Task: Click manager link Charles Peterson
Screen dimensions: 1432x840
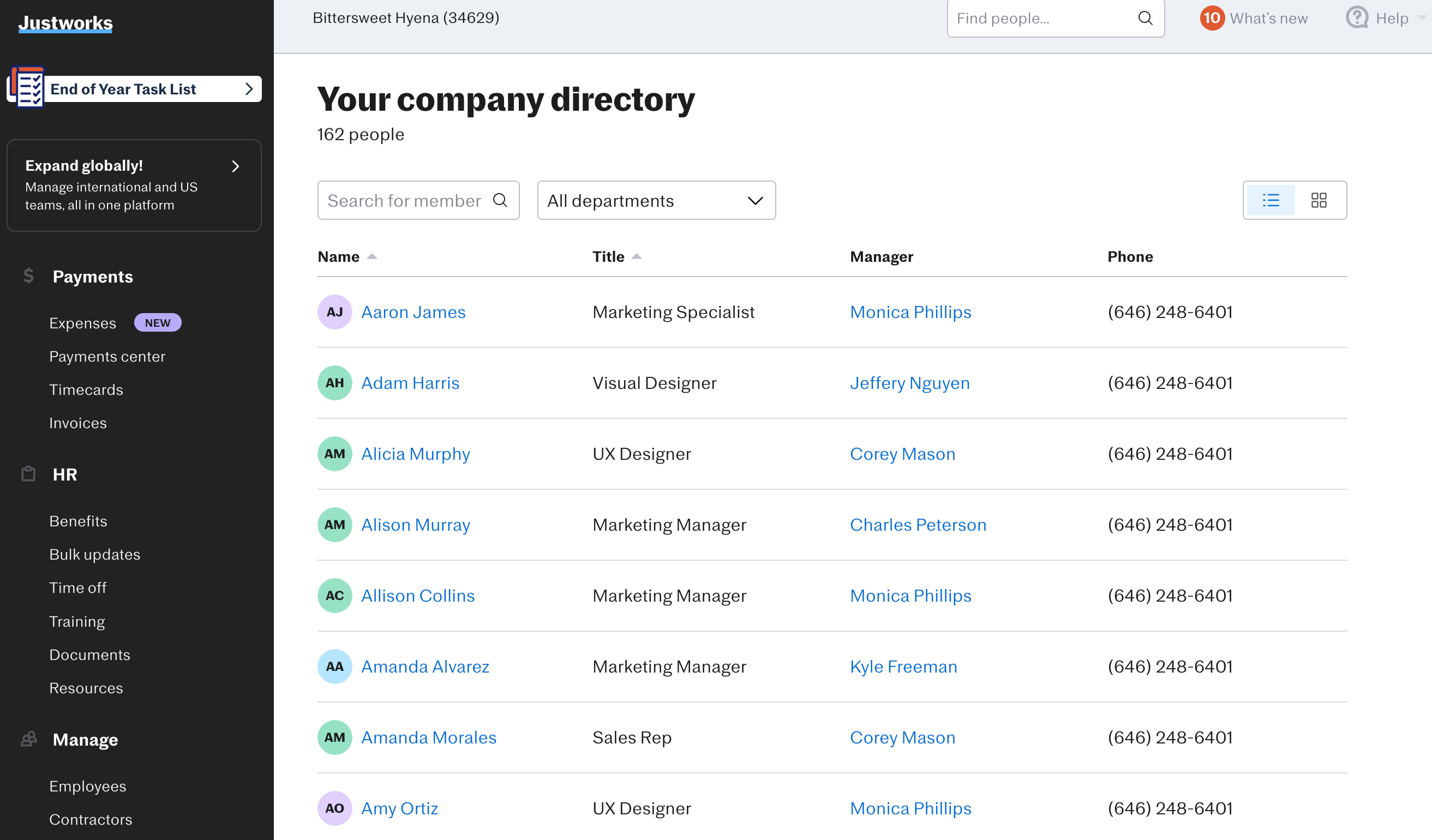Action: [918, 524]
